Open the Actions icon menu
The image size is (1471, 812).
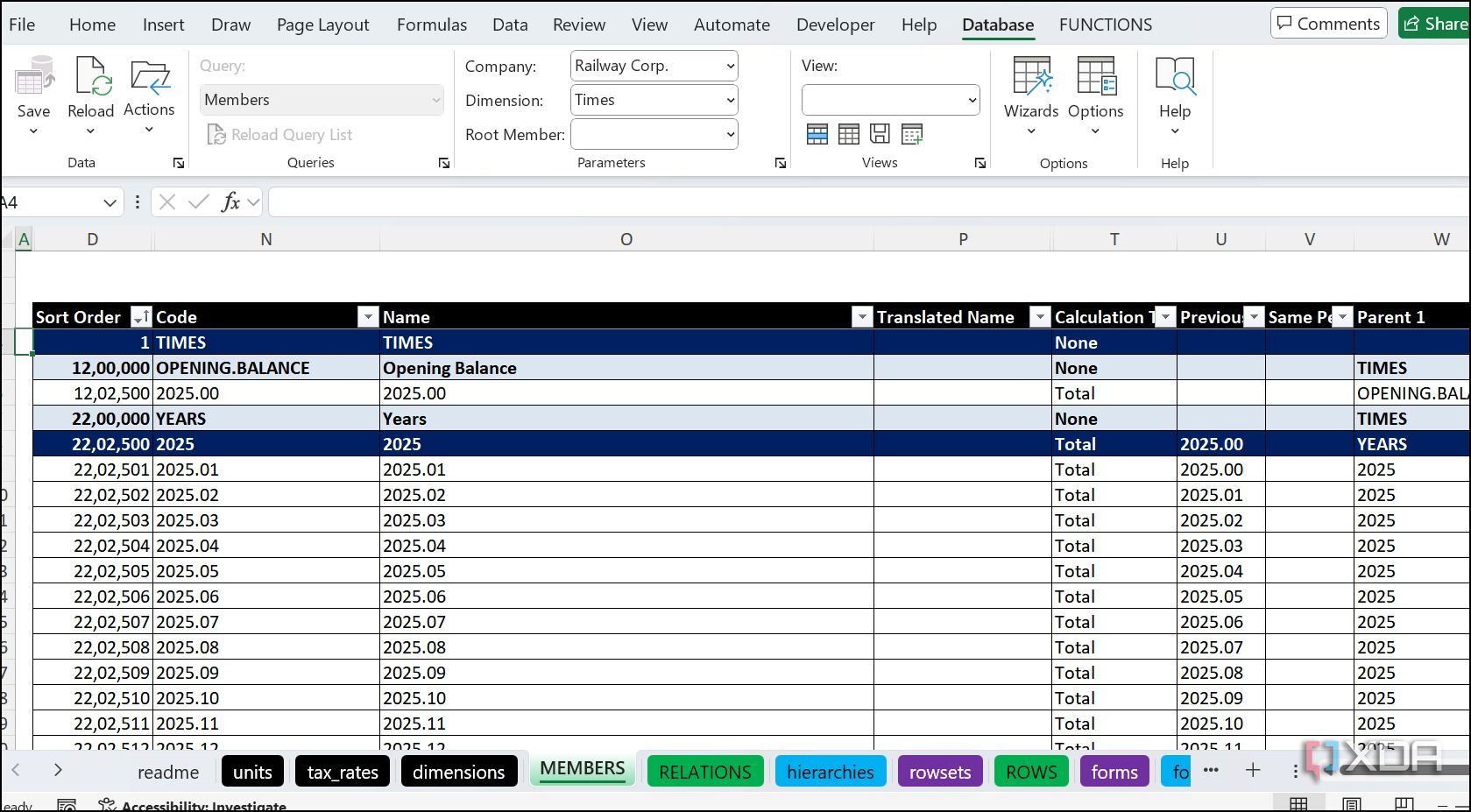coord(149,77)
